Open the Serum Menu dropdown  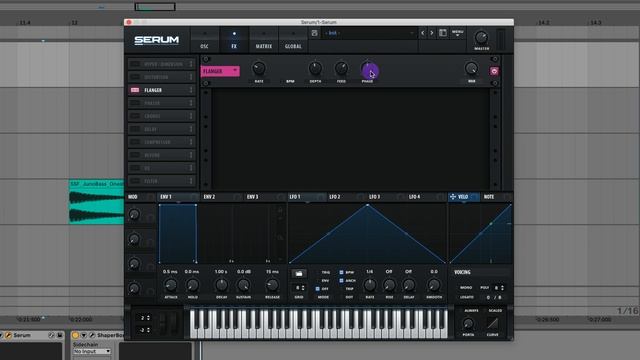pos(458,33)
